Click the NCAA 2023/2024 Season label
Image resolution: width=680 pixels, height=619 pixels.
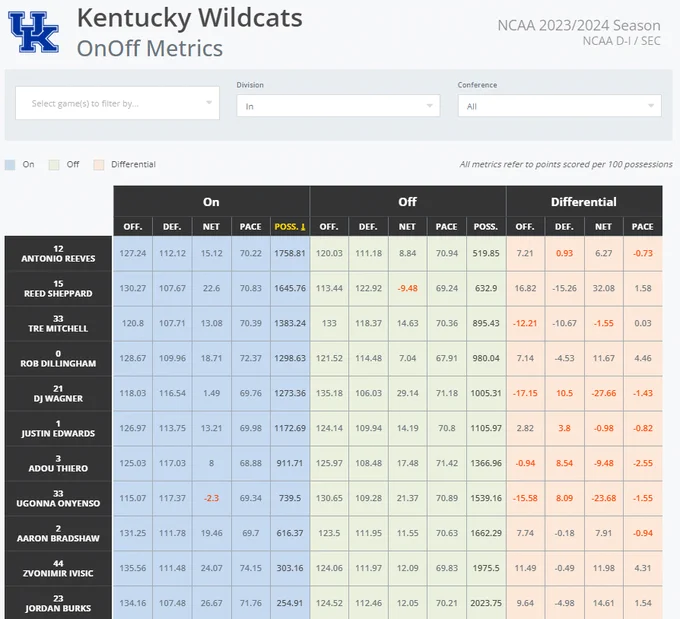click(579, 26)
